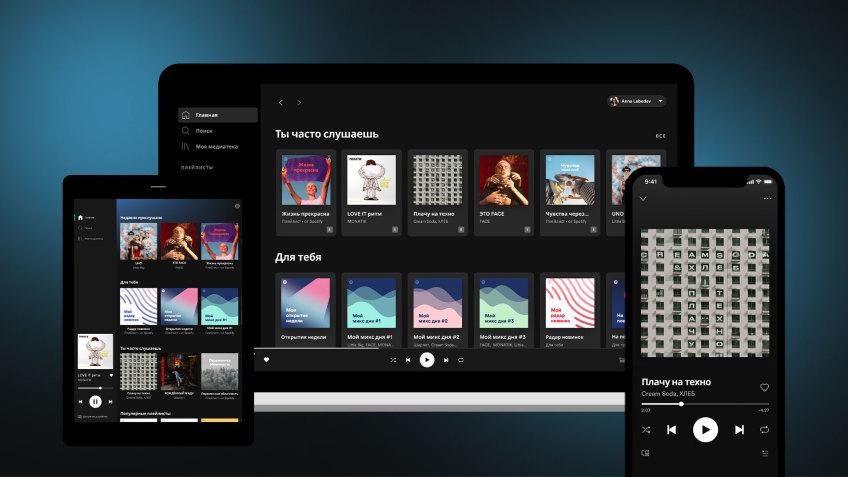Screen dimensions: 848x477
Task: Skip to next track on laptop player
Action: [446, 360]
